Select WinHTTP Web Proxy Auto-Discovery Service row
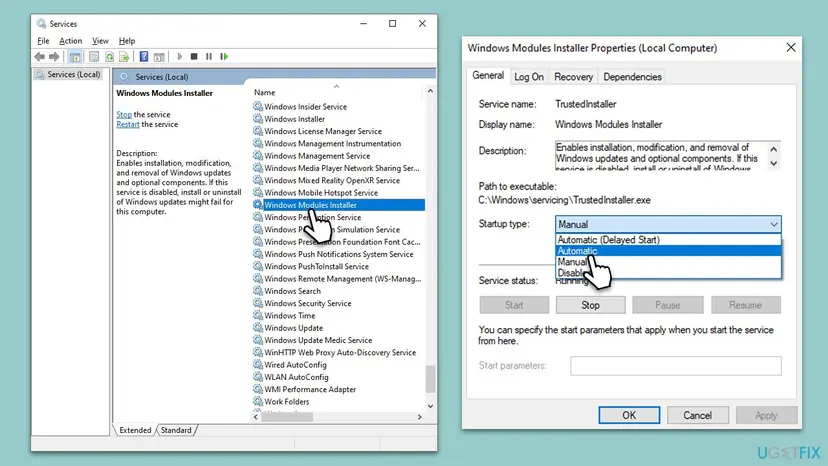 click(338, 352)
